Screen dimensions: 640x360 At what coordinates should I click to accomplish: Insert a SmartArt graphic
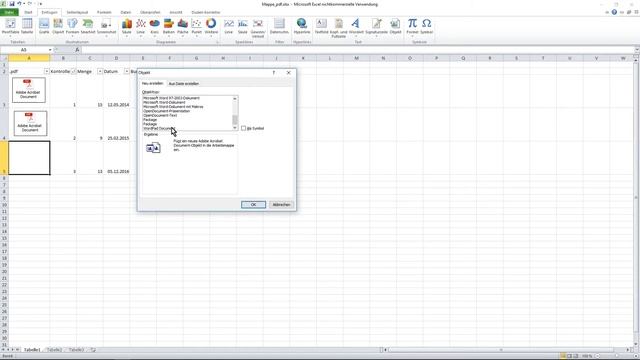coord(87,26)
